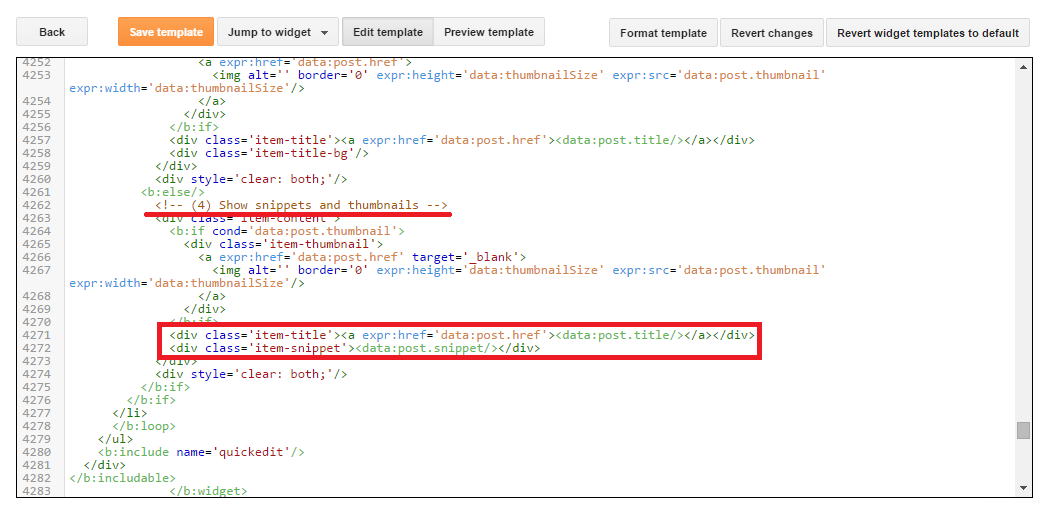The height and width of the screenshot is (520, 1058).
Task: Click line number 4262 in gutter
Action: (x=36, y=205)
